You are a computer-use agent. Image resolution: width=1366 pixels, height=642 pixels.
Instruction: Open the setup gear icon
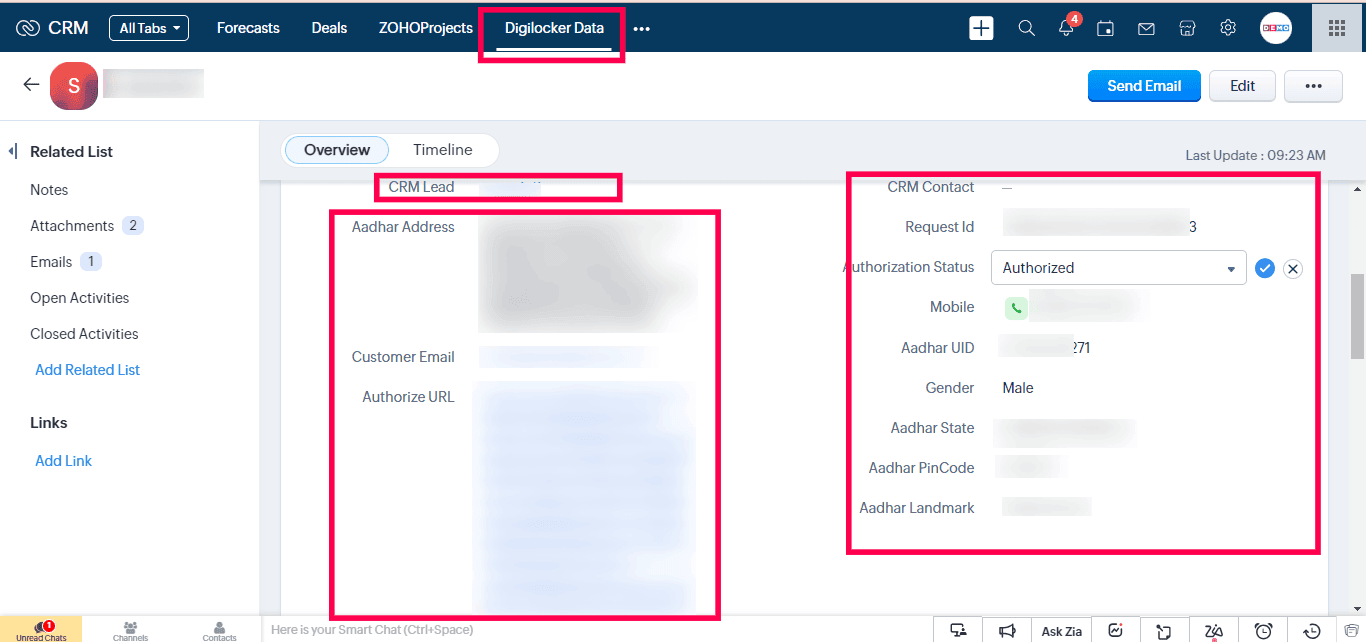pos(1228,28)
